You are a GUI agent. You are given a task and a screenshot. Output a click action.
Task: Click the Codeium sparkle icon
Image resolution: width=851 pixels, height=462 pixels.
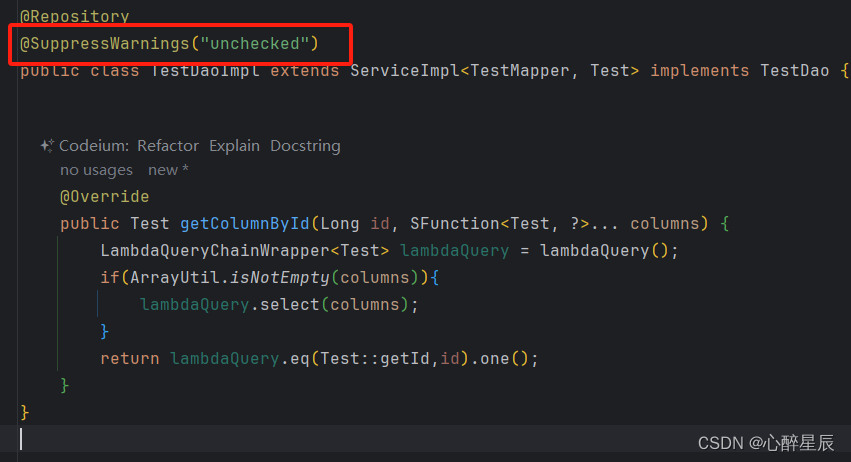coord(47,145)
